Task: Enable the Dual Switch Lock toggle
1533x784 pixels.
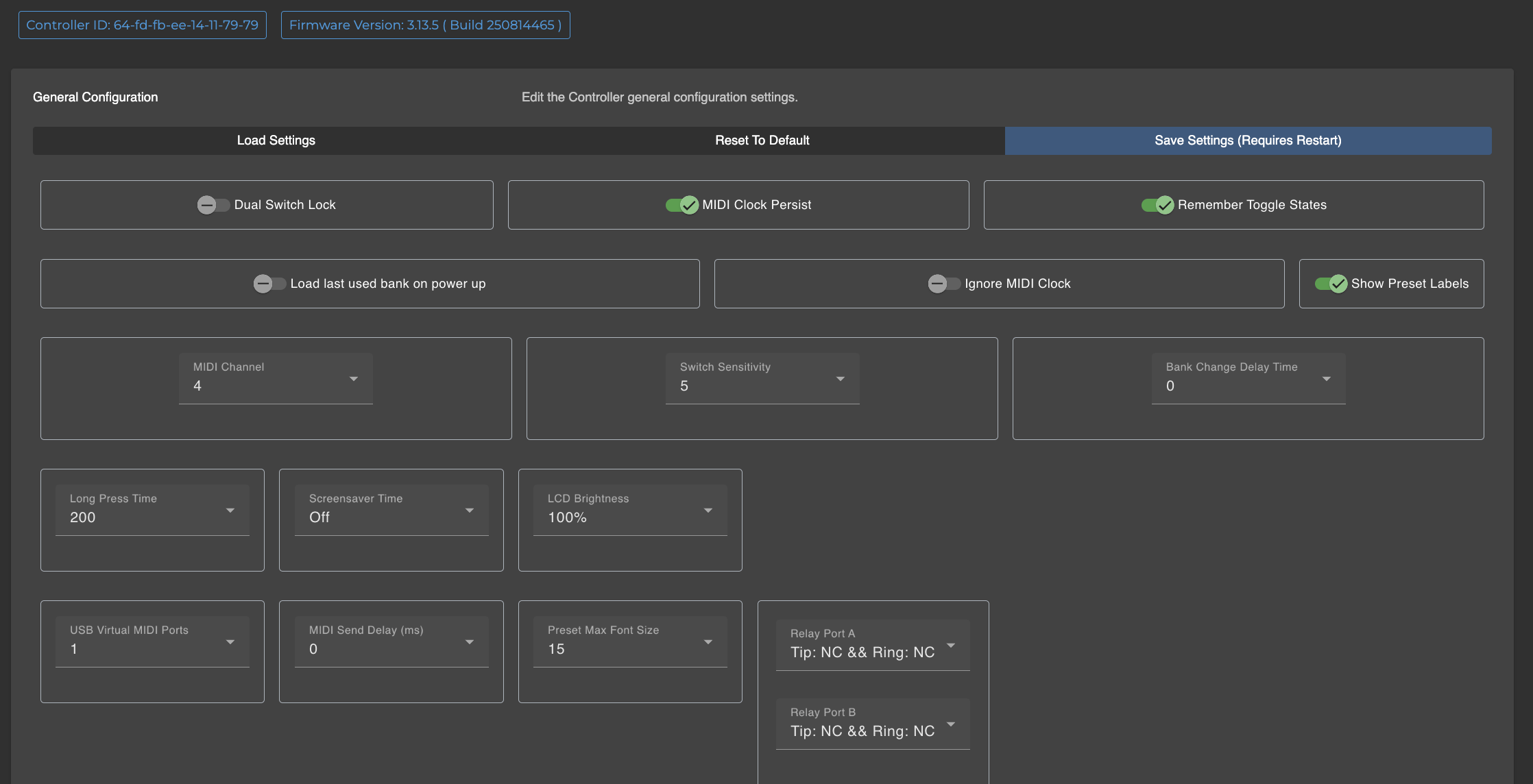Action: [x=213, y=205]
